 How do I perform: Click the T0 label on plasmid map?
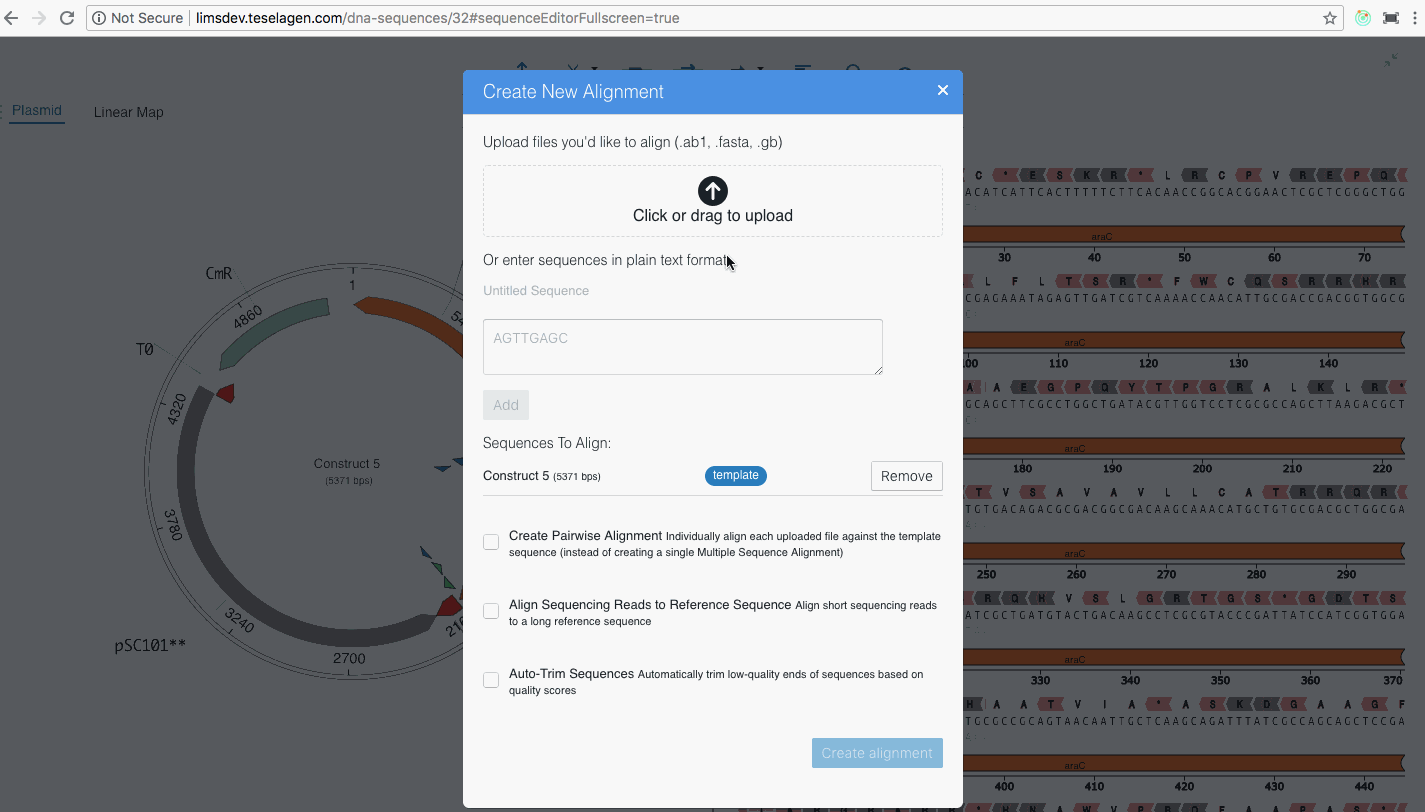coord(145,349)
